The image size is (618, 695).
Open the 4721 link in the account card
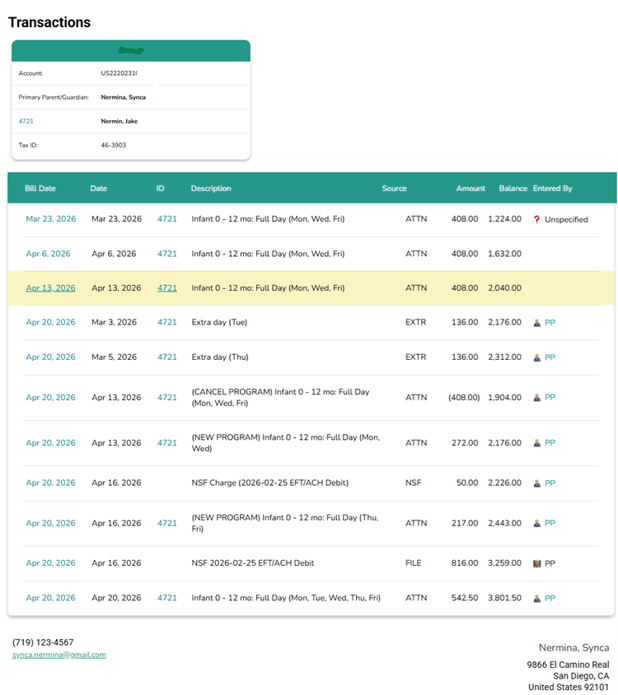(26, 121)
